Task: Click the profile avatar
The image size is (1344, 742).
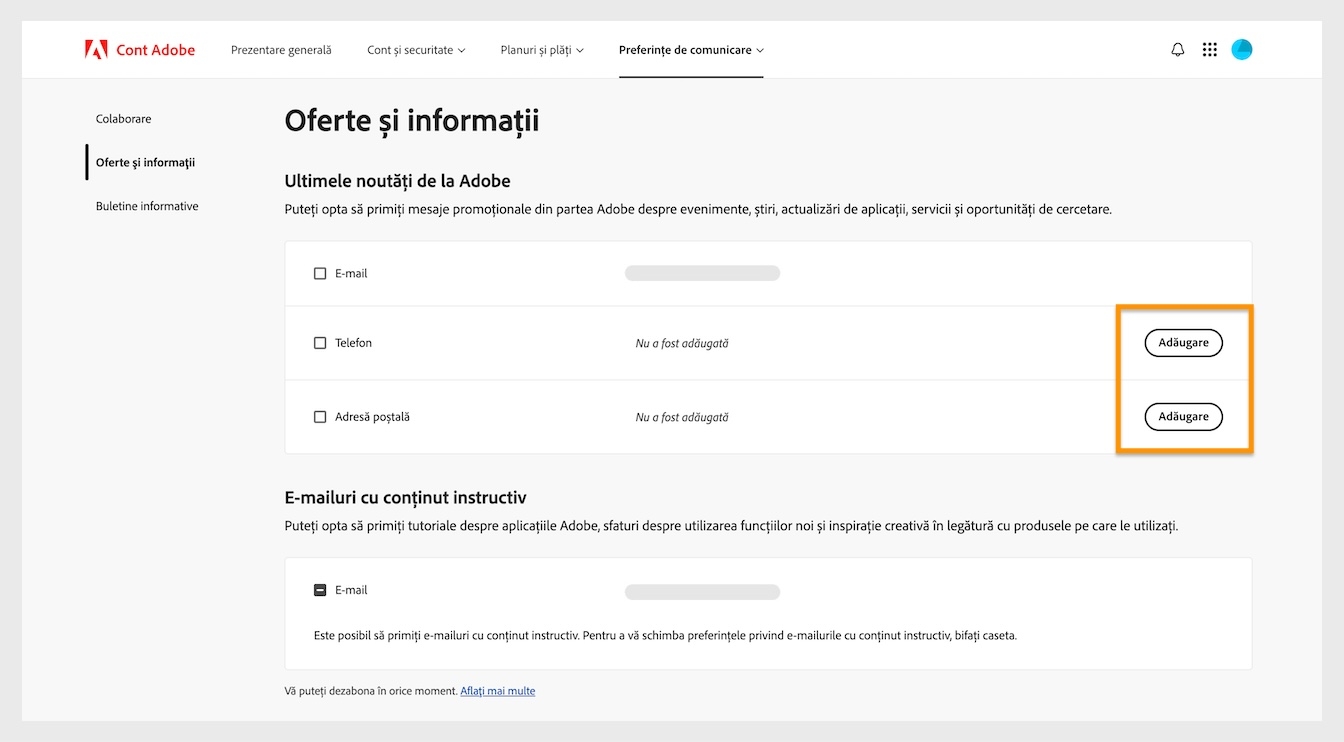Action: 1241,48
